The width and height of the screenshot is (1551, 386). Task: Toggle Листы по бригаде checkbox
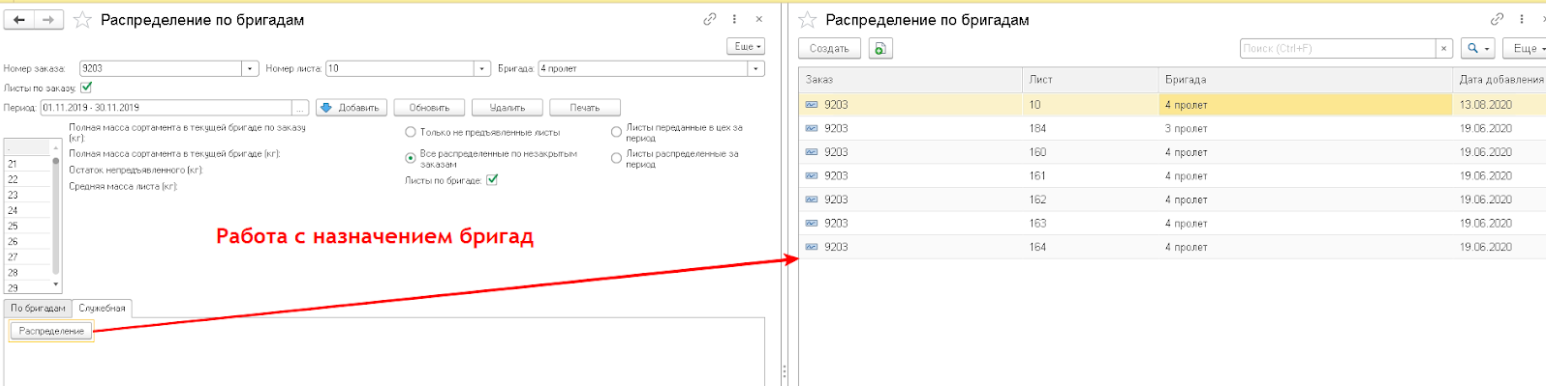coord(491,180)
